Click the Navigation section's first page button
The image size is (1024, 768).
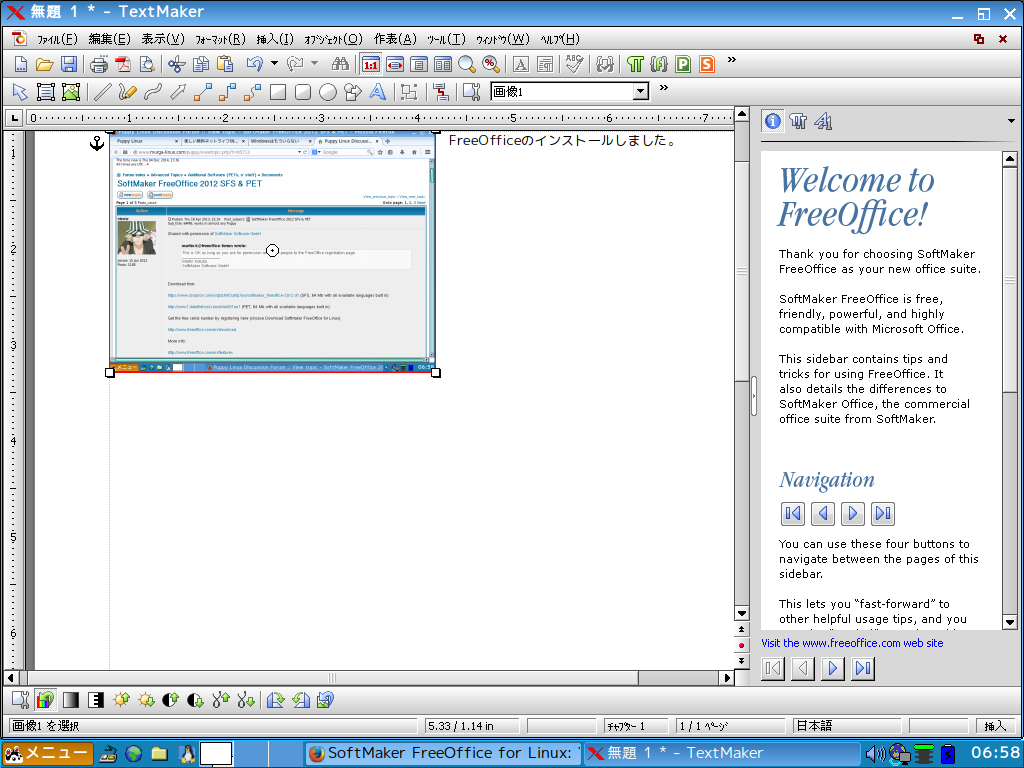click(x=793, y=514)
